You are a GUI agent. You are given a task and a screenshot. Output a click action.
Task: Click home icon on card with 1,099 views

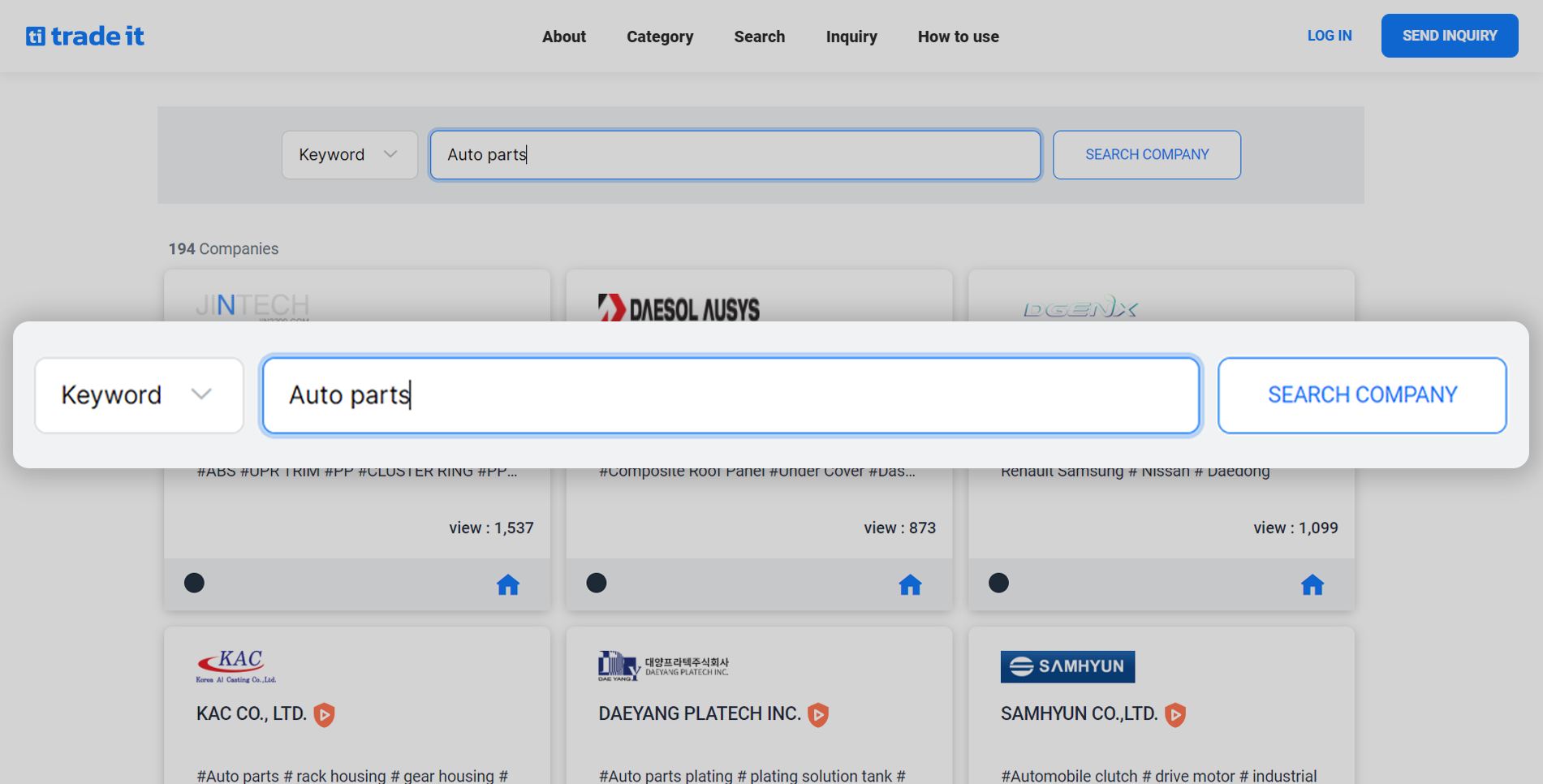[x=1312, y=584]
